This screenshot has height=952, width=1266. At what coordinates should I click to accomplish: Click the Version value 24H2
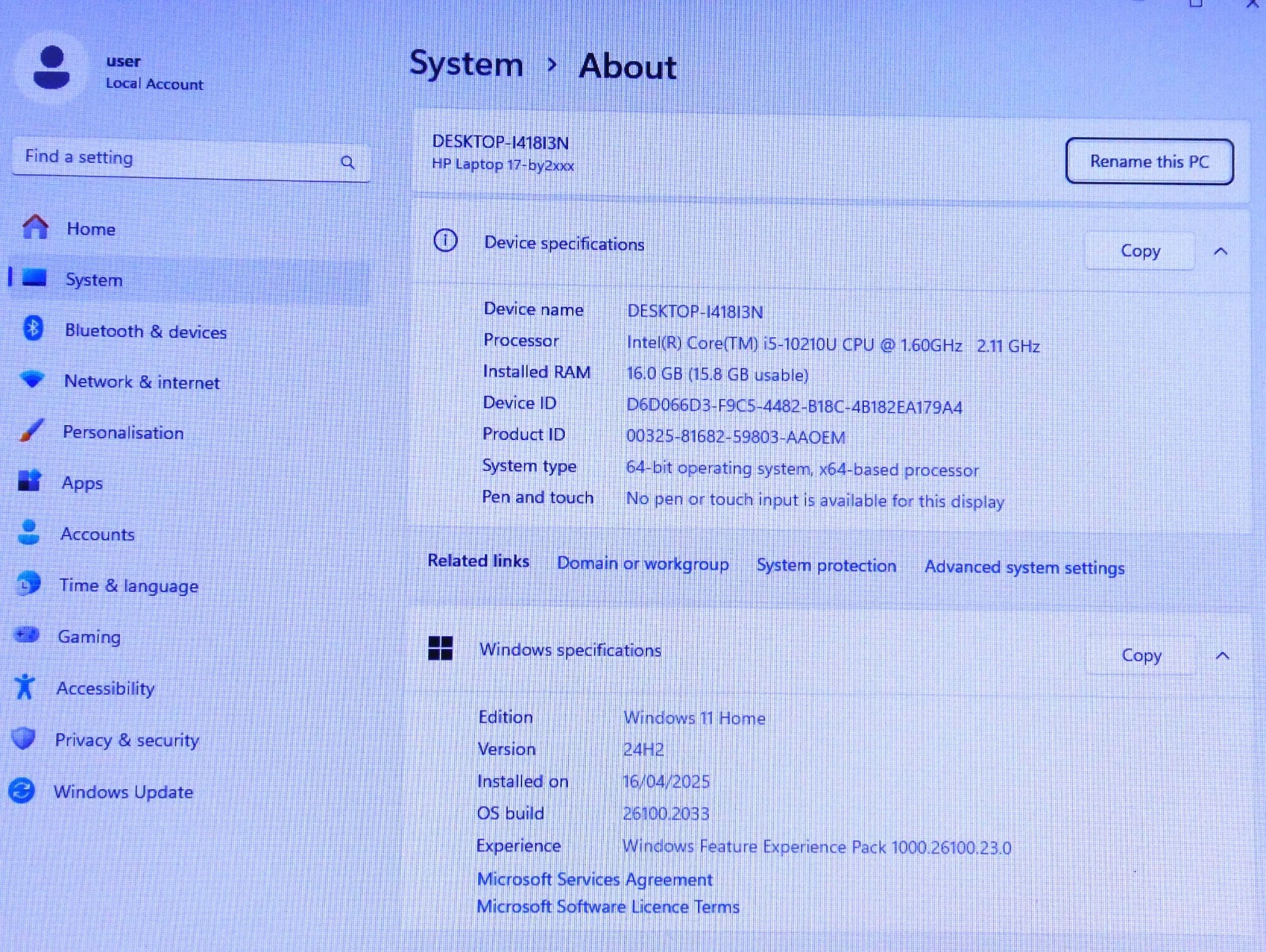point(643,749)
